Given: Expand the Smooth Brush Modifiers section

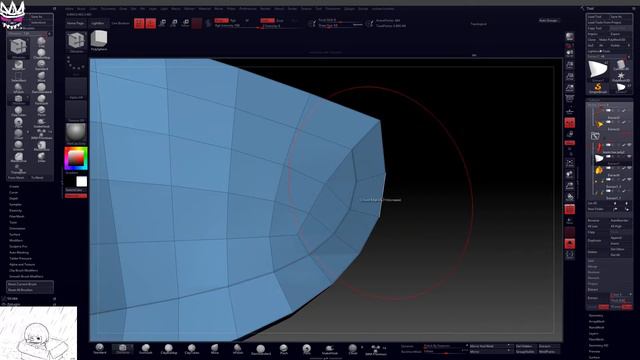Looking at the screenshot, I should click(26, 276).
